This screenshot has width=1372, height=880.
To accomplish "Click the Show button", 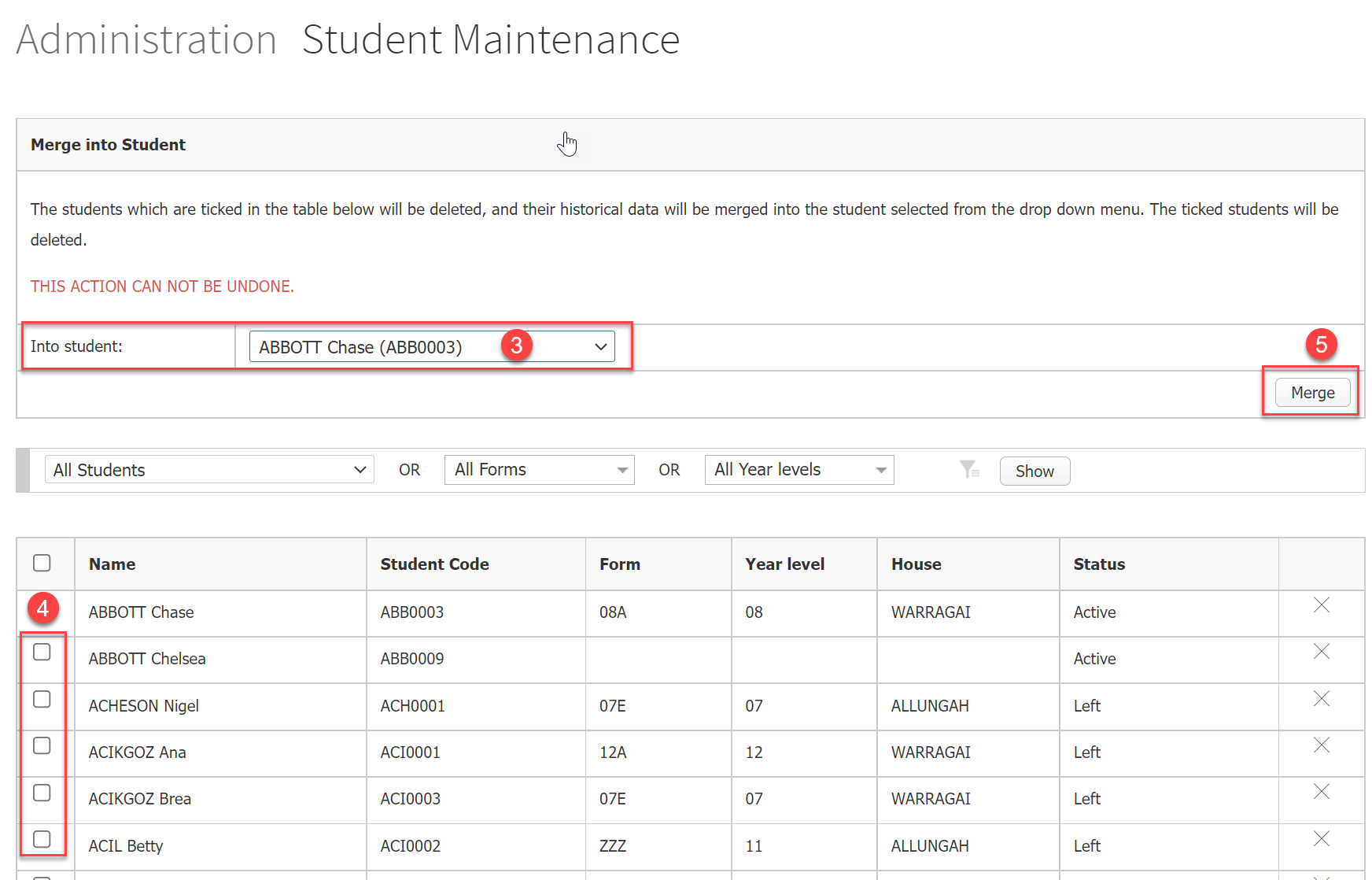I will click(x=1034, y=471).
